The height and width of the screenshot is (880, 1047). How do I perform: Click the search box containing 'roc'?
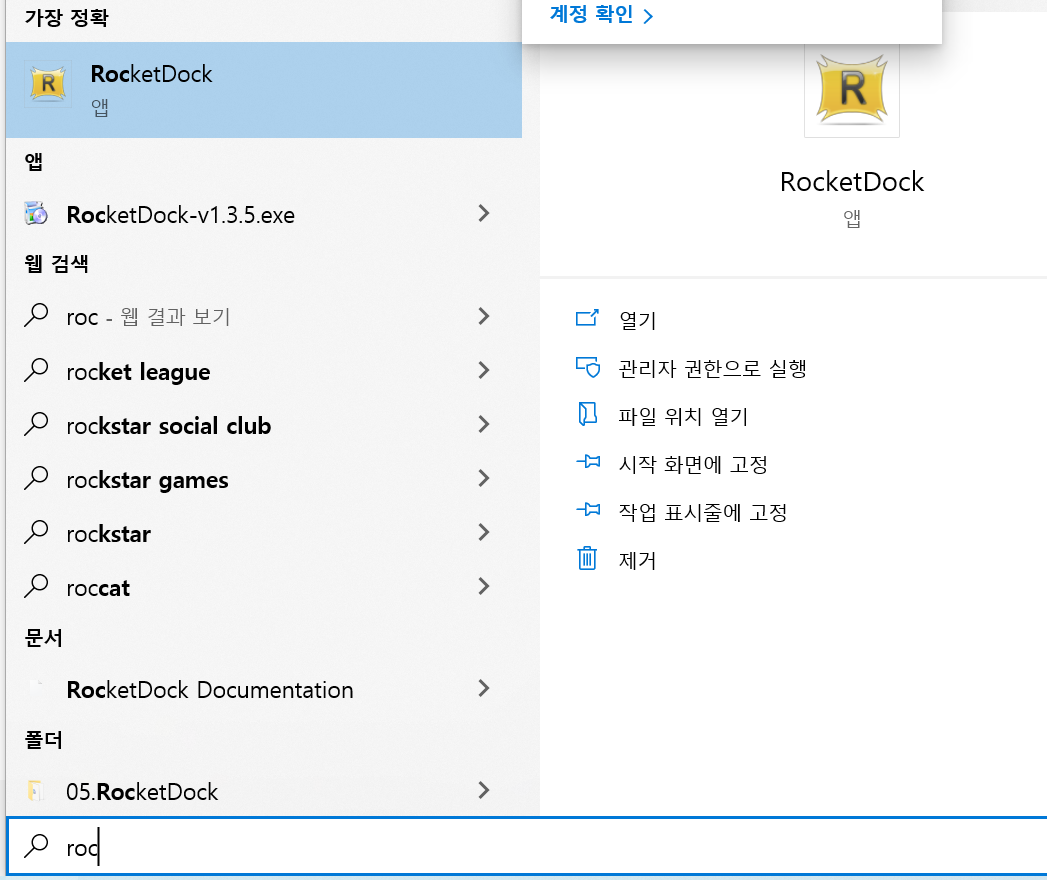pos(528,846)
